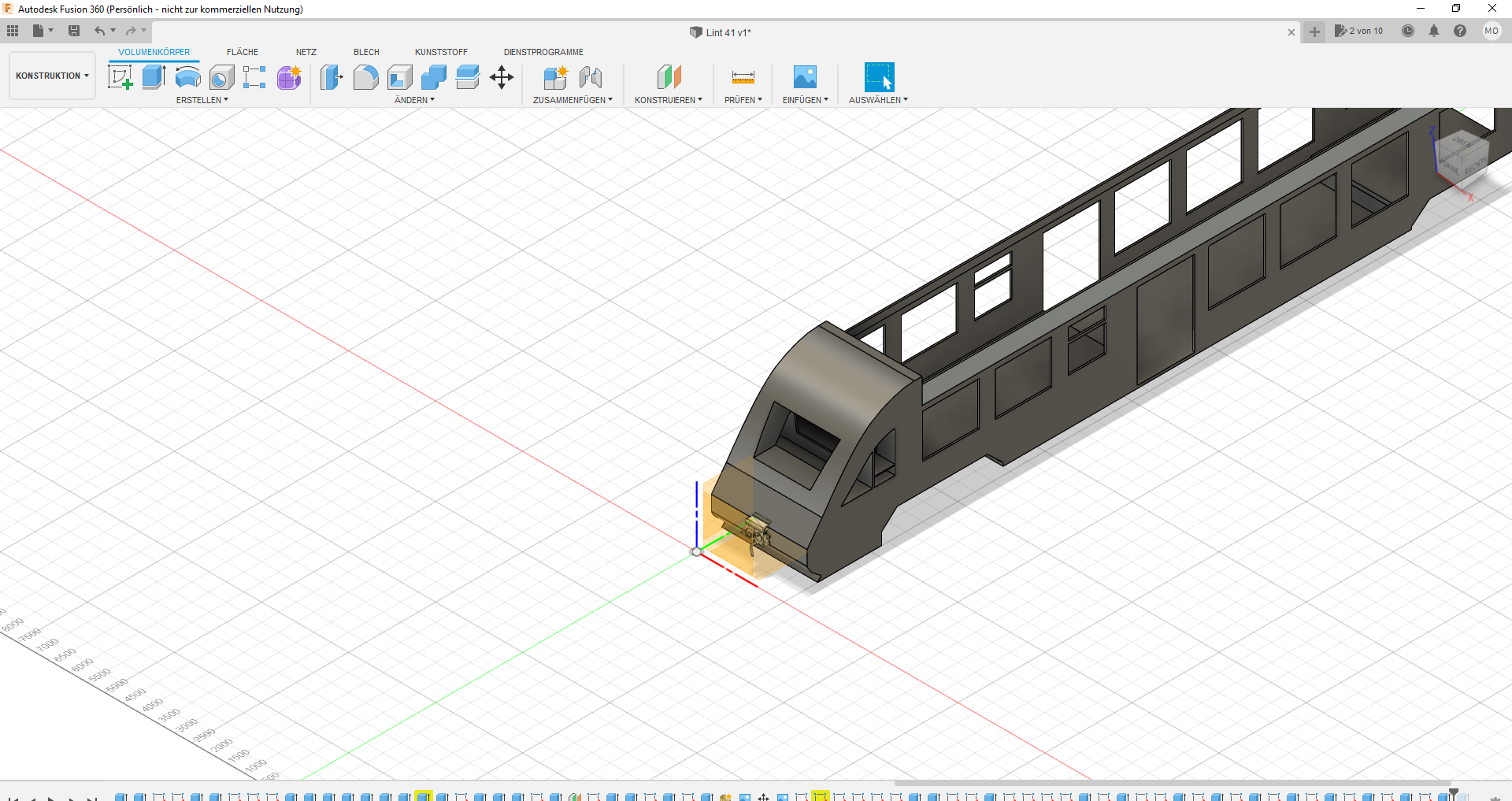1512x801 pixels.
Task: Select the Joint tool icon
Action: click(x=590, y=77)
